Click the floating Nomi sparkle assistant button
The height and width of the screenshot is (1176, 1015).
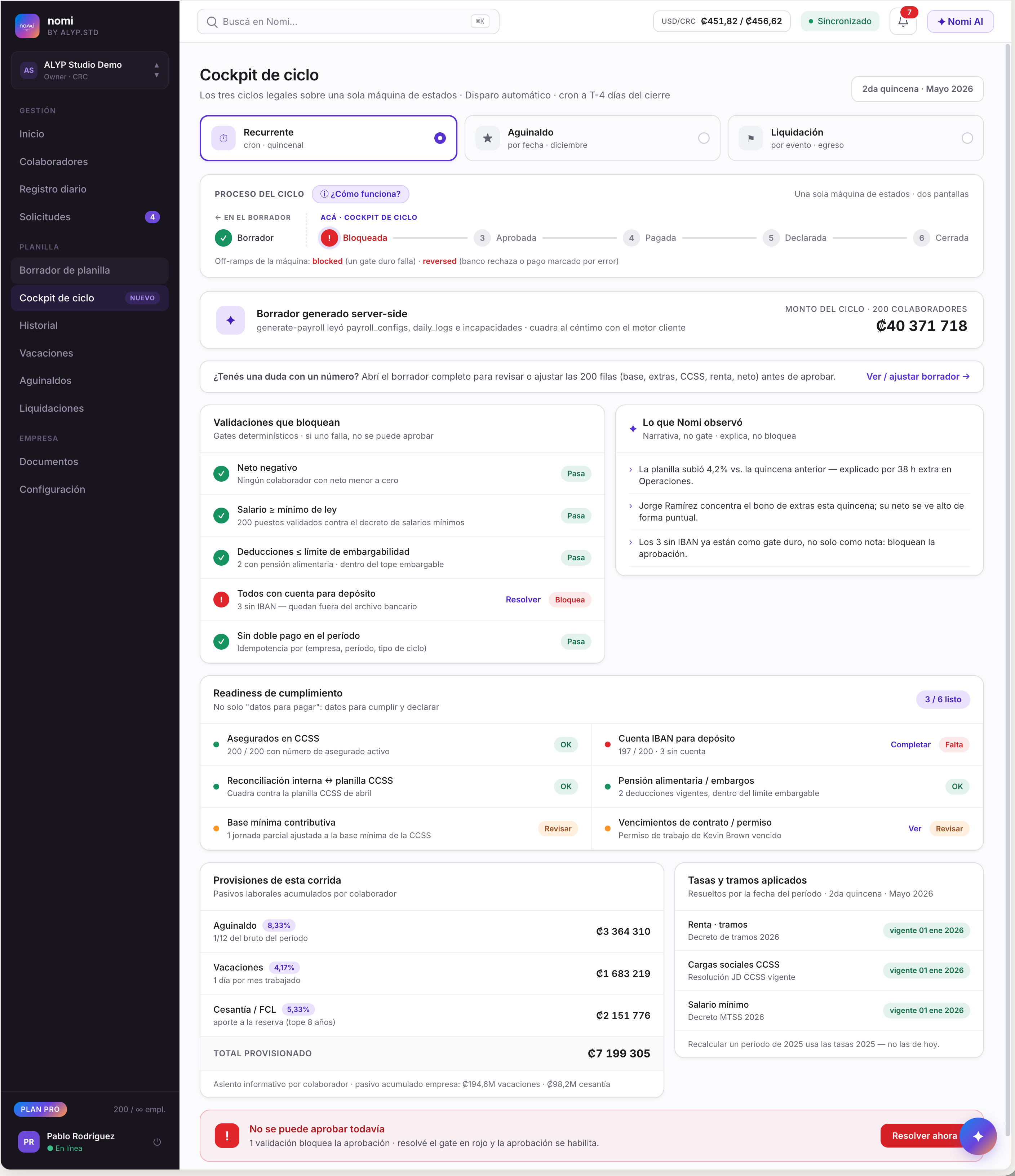coord(978,1136)
